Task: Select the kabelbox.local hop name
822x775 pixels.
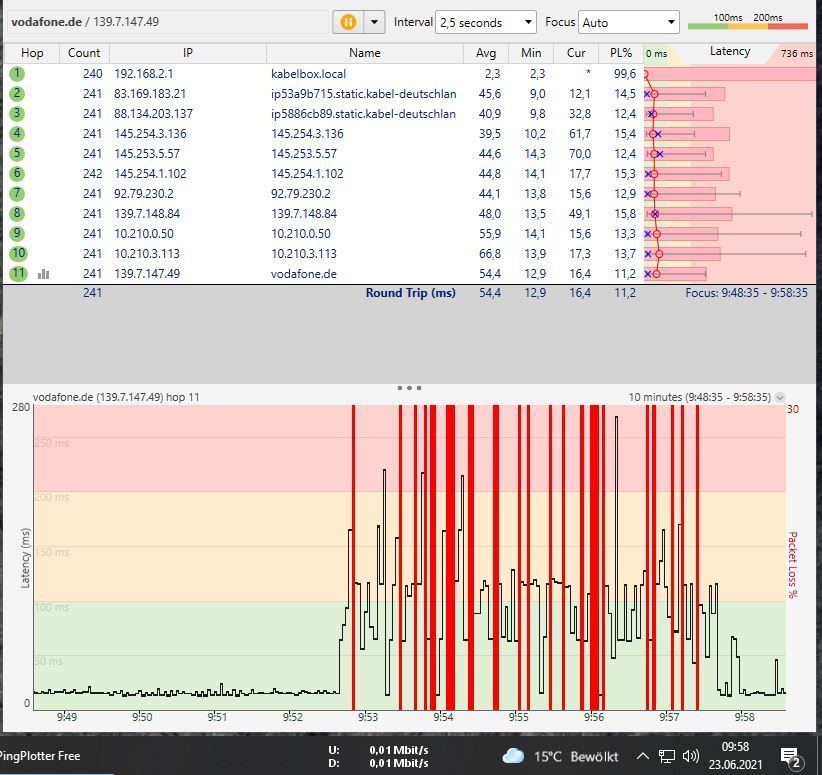Action: [308, 74]
